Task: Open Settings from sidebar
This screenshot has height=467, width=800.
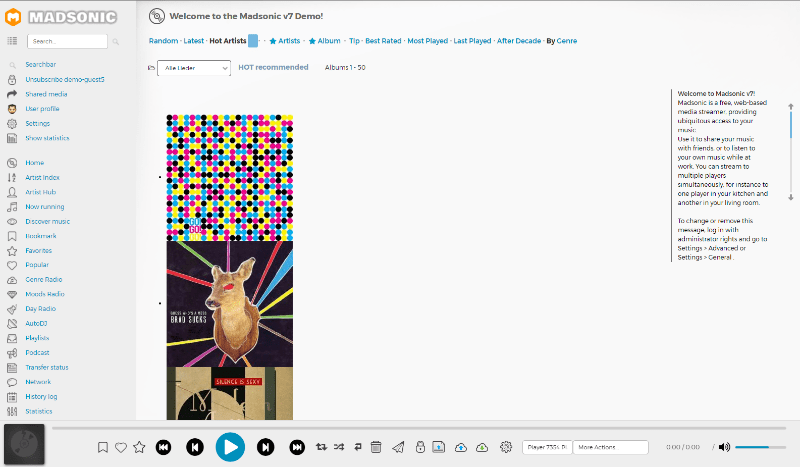Action: [38, 124]
